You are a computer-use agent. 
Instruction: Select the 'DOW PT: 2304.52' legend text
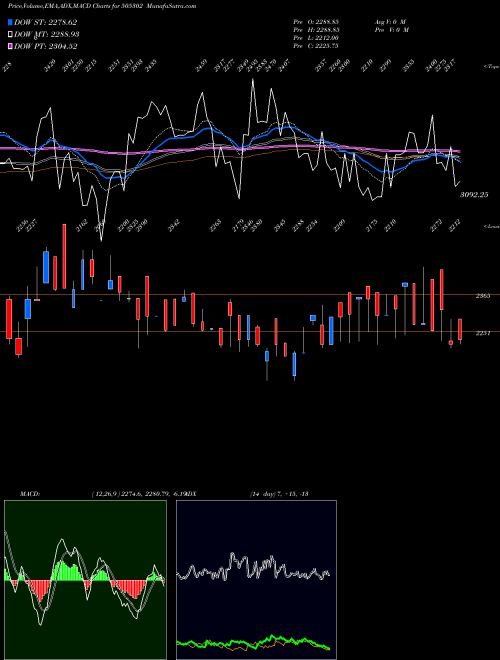point(45,46)
